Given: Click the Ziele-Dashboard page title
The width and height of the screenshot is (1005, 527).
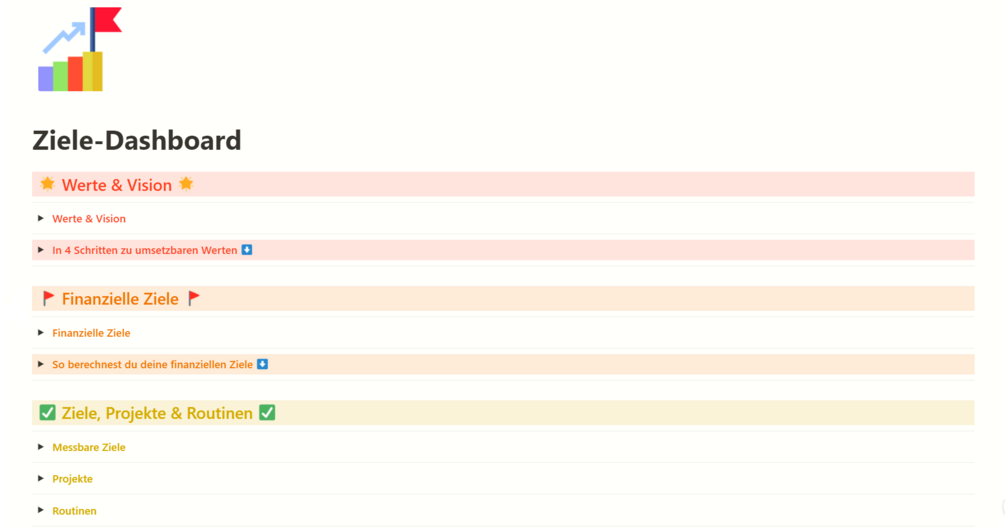Looking at the screenshot, I should tap(137, 140).
